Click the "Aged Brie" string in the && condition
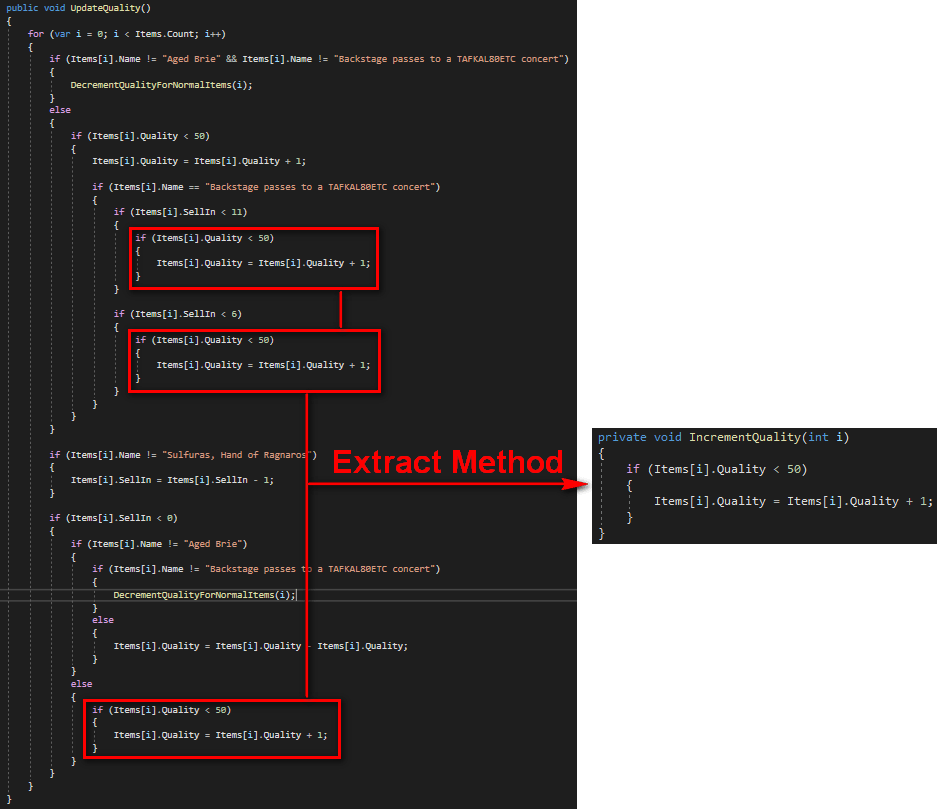Viewport: 937px width, 809px height. (x=191, y=59)
